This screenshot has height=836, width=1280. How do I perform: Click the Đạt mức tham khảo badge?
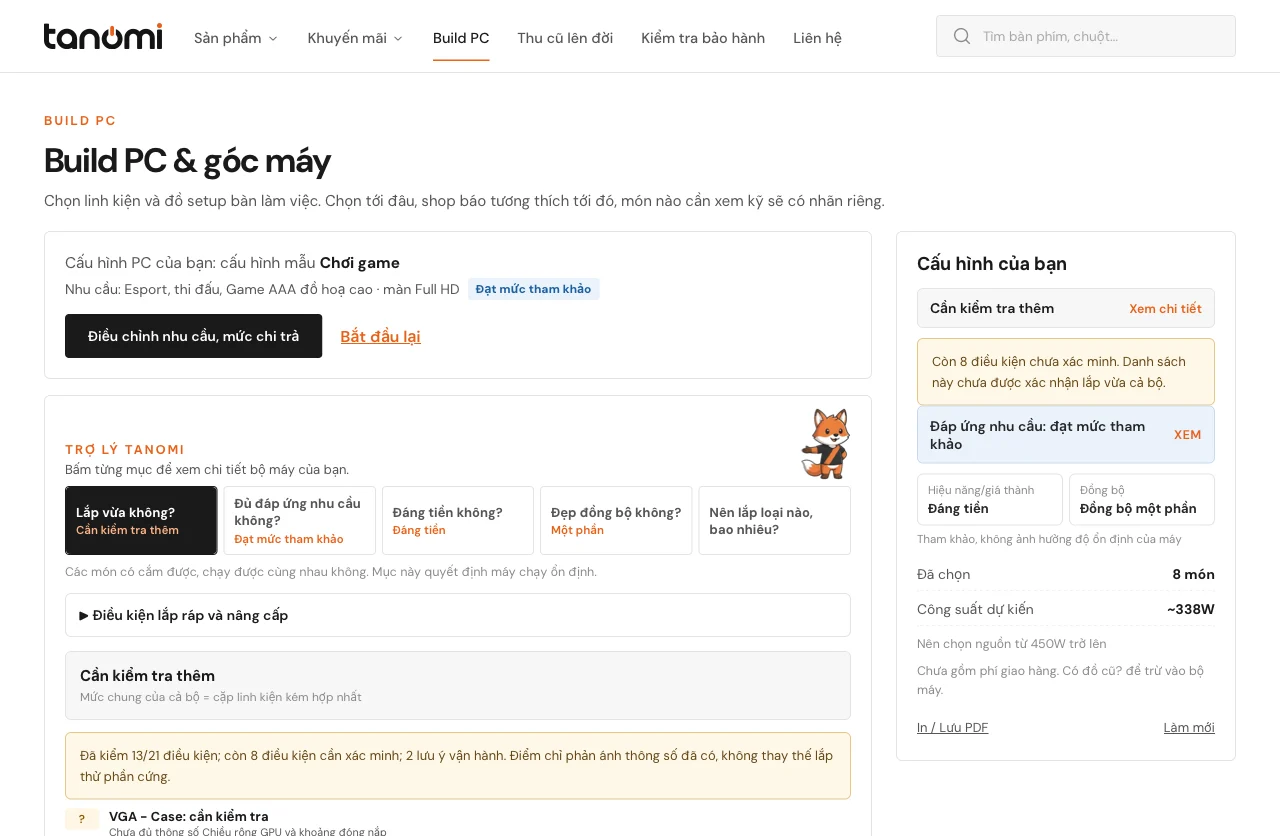pos(533,289)
